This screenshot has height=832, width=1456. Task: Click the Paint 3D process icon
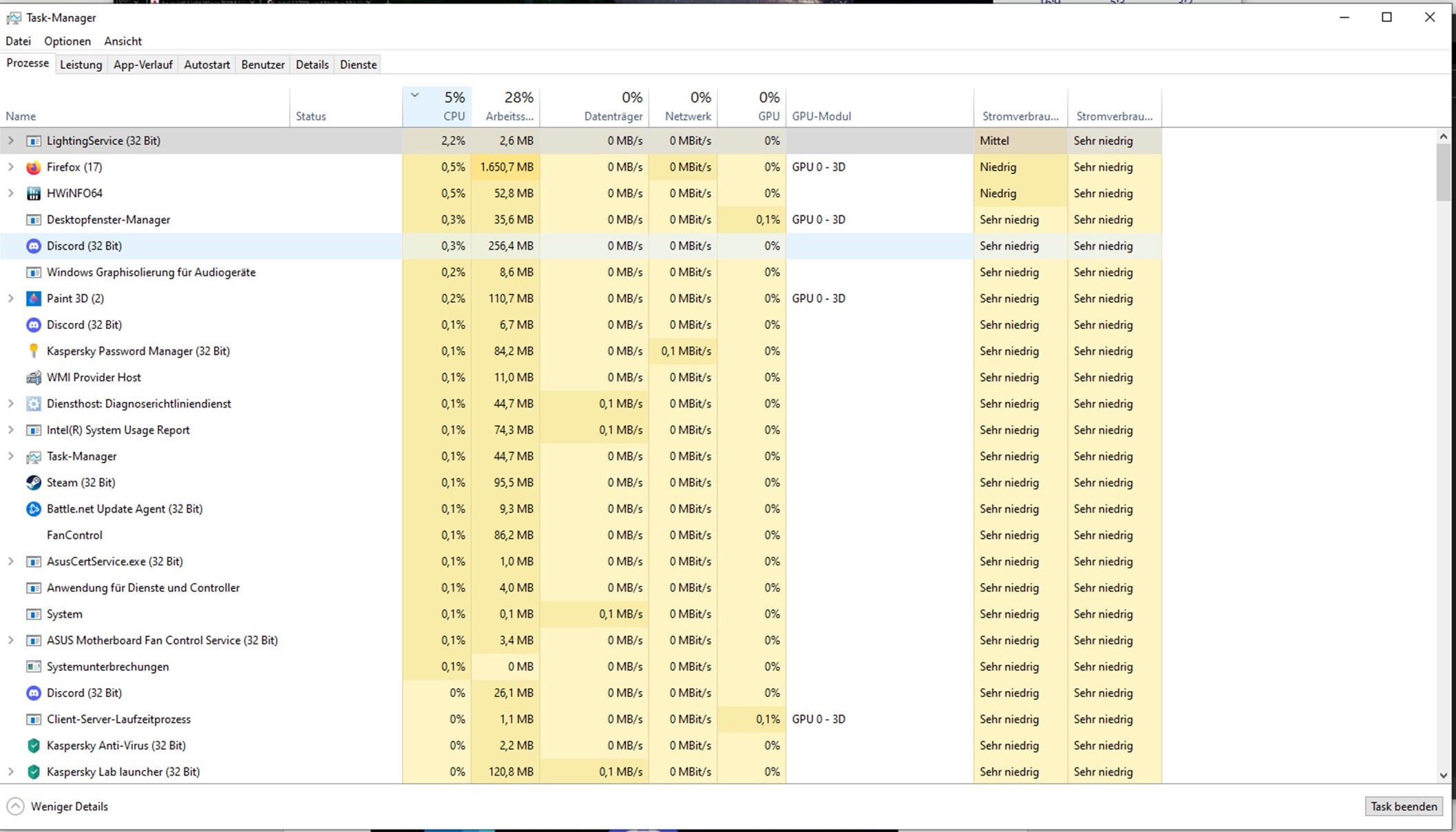tap(33, 299)
